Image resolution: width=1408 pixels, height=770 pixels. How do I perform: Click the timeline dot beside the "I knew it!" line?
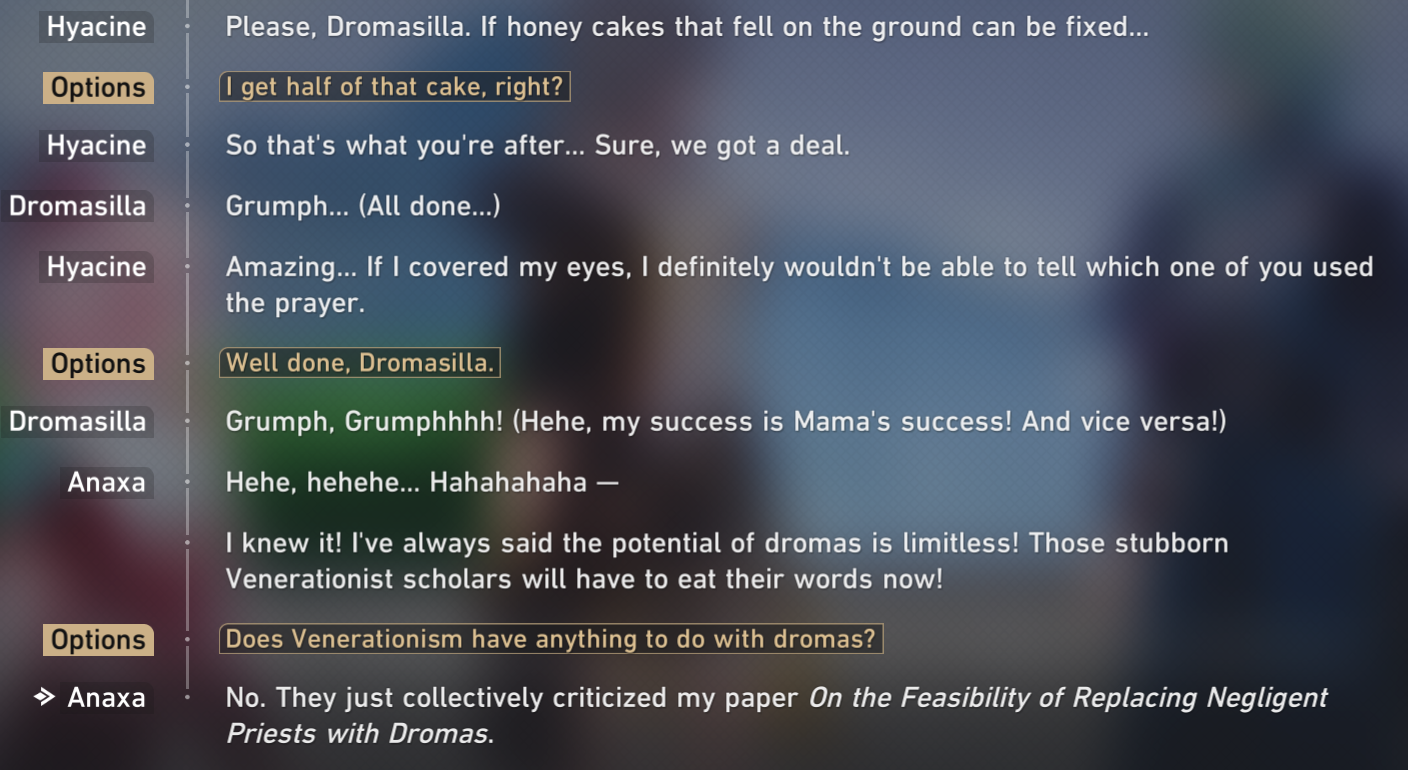[x=187, y=543]
